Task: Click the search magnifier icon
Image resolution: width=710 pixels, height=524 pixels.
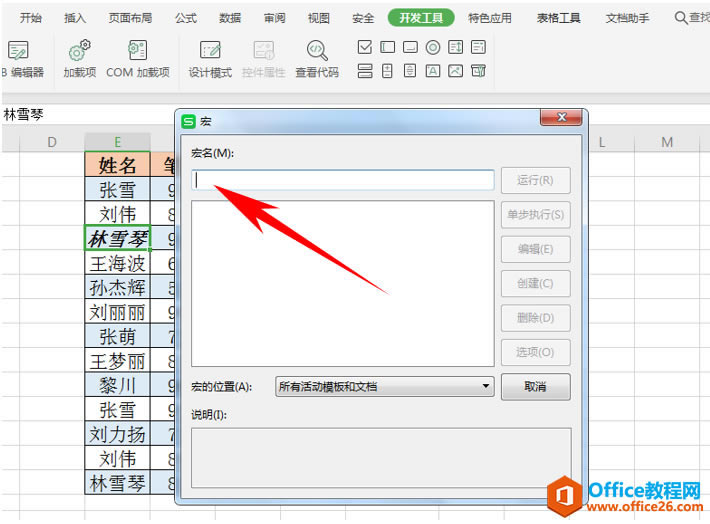Action: pos(681,18)
